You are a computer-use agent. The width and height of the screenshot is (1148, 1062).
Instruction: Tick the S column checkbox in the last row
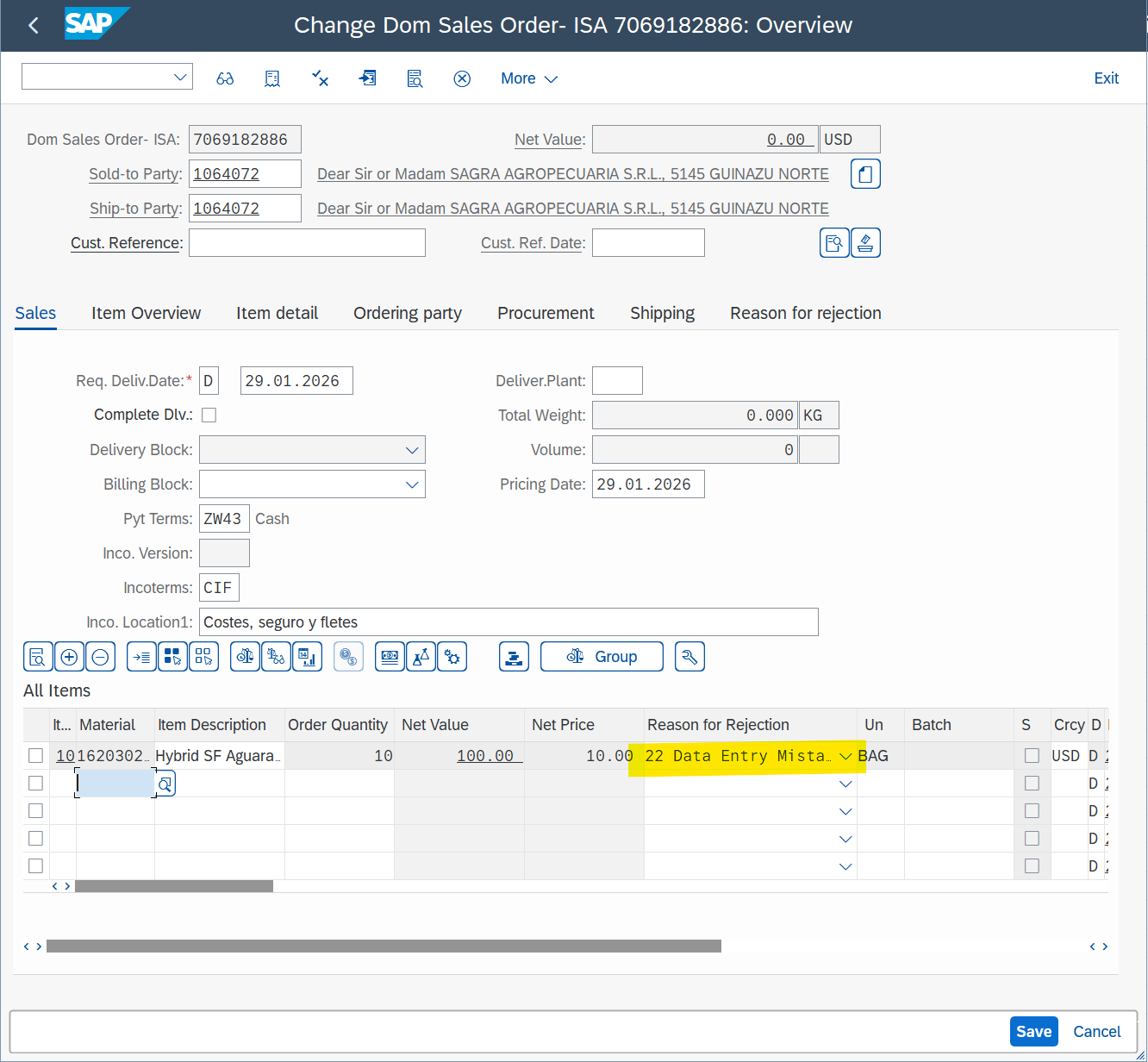(x=1032, y=866)
